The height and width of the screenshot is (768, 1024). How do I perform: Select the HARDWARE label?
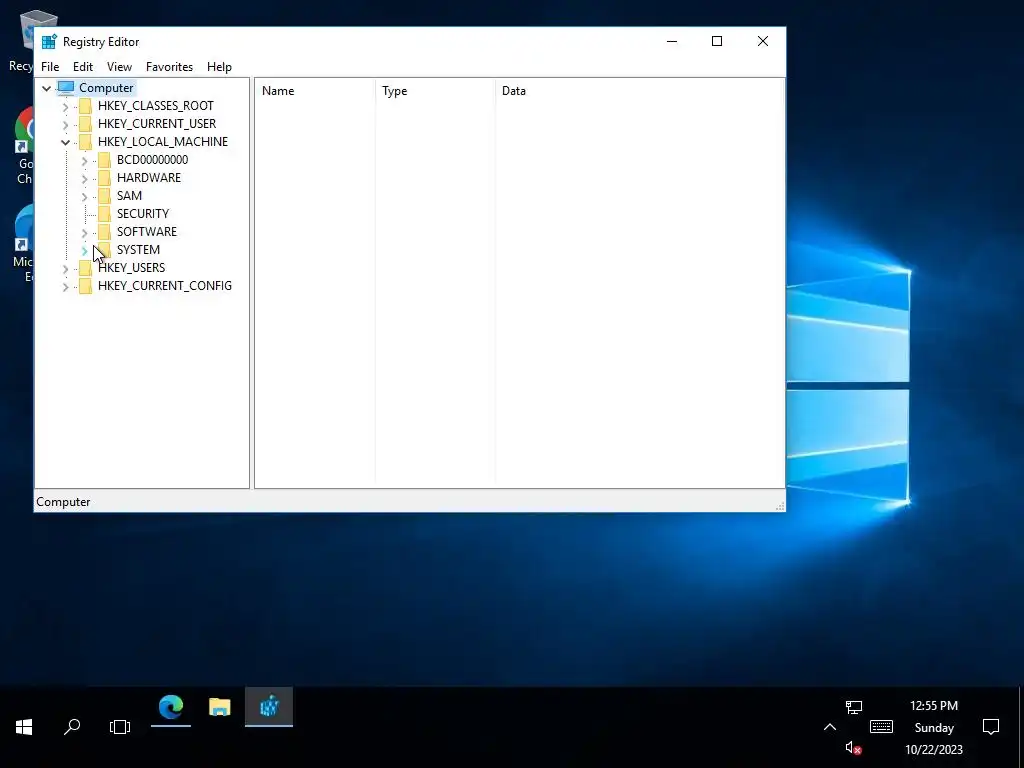149,178
